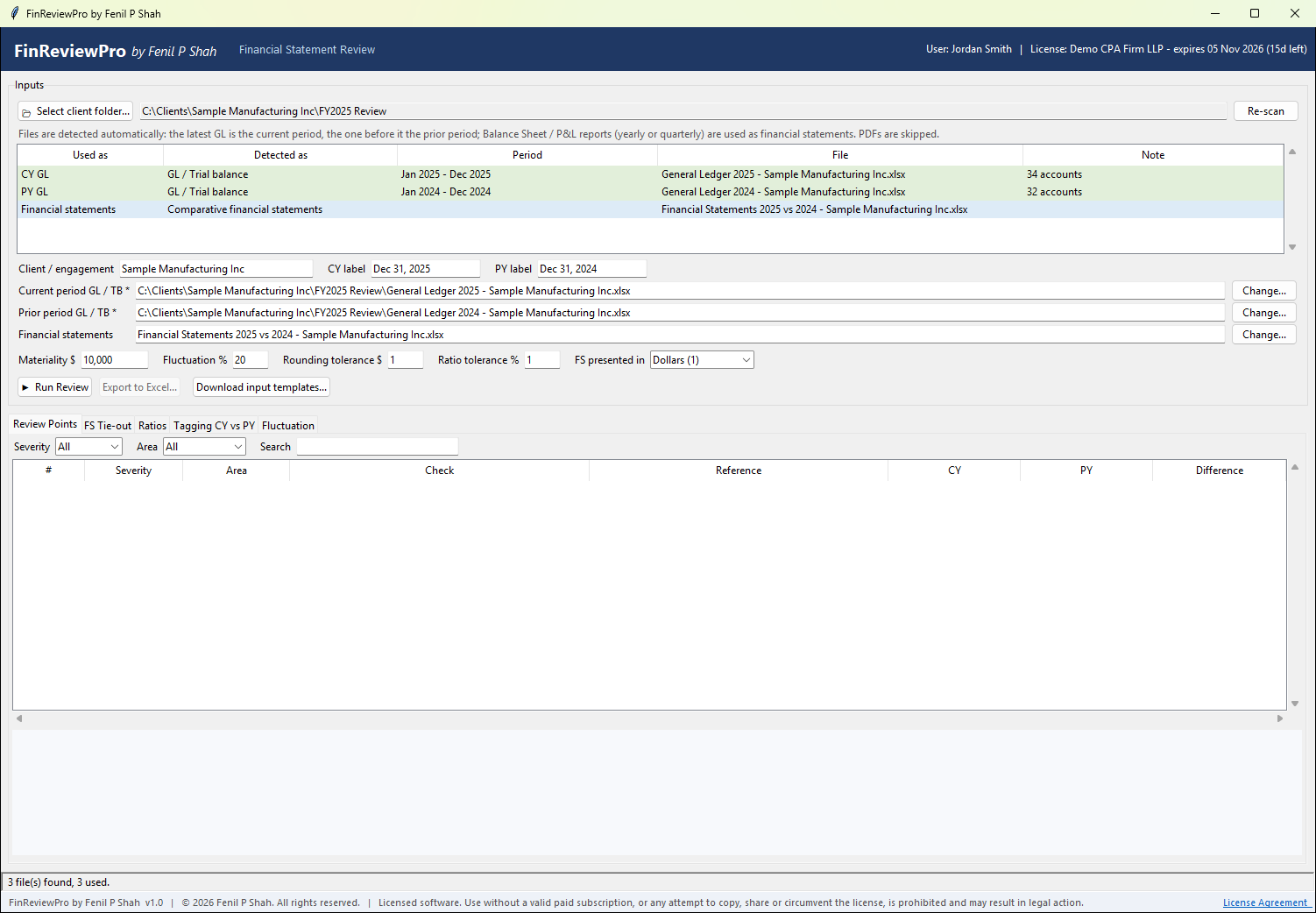Open the License Agreement link
Screen dimensions: 1316x913
click(1265, 902)
